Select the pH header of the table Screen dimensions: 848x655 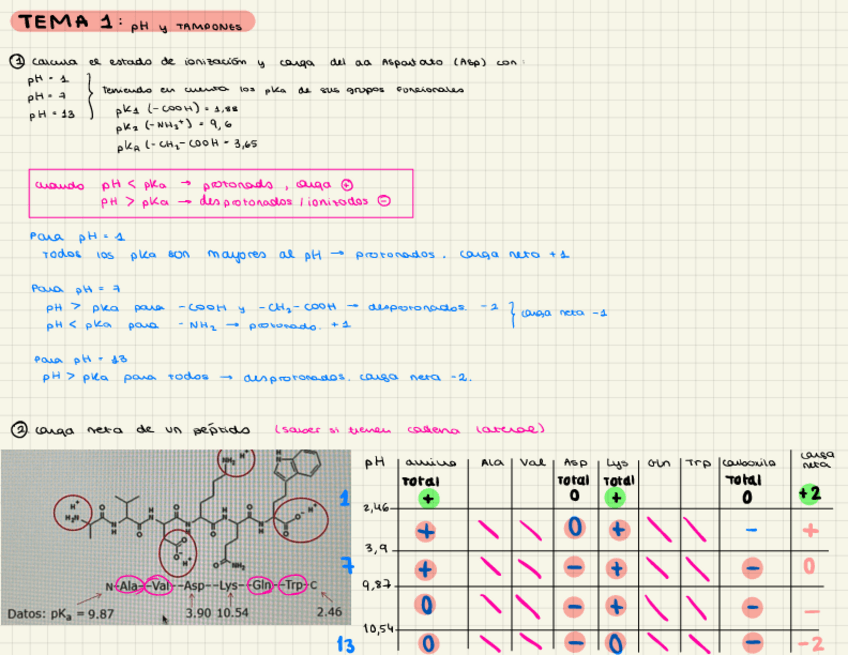click(x=375, y=463)
